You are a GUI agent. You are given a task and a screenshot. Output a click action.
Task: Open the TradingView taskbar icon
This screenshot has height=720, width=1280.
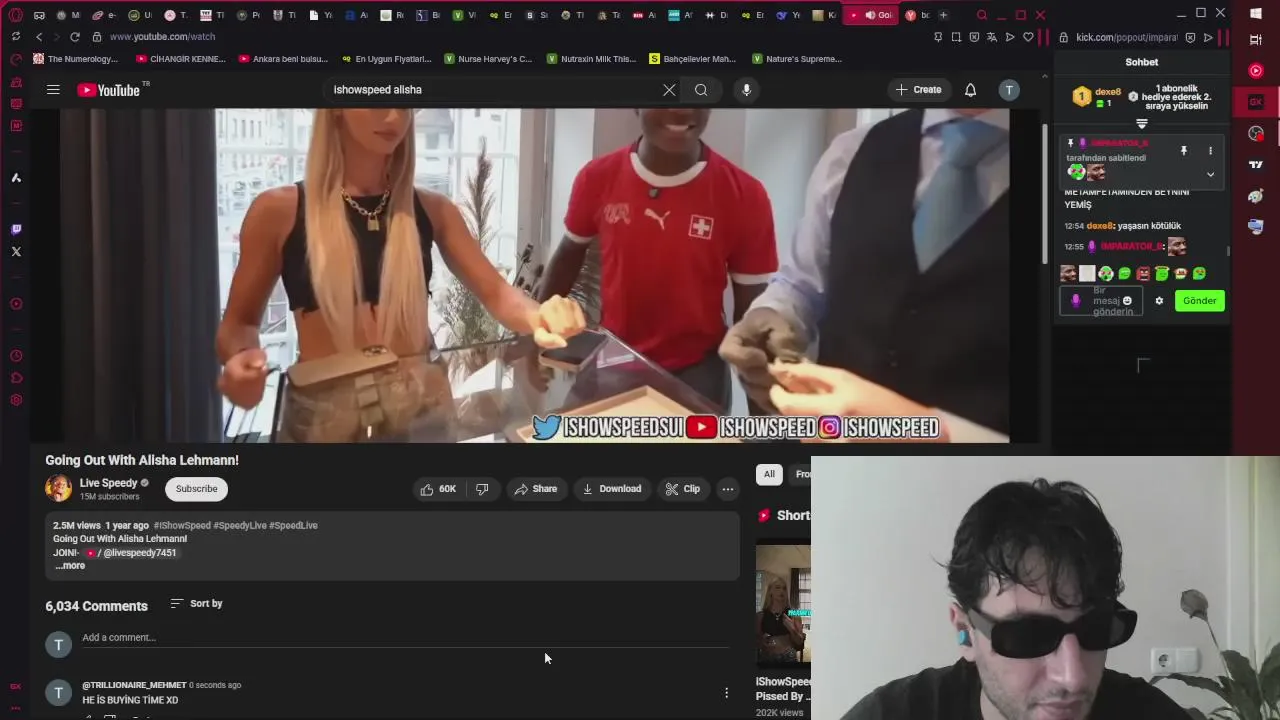(1256, 164)
